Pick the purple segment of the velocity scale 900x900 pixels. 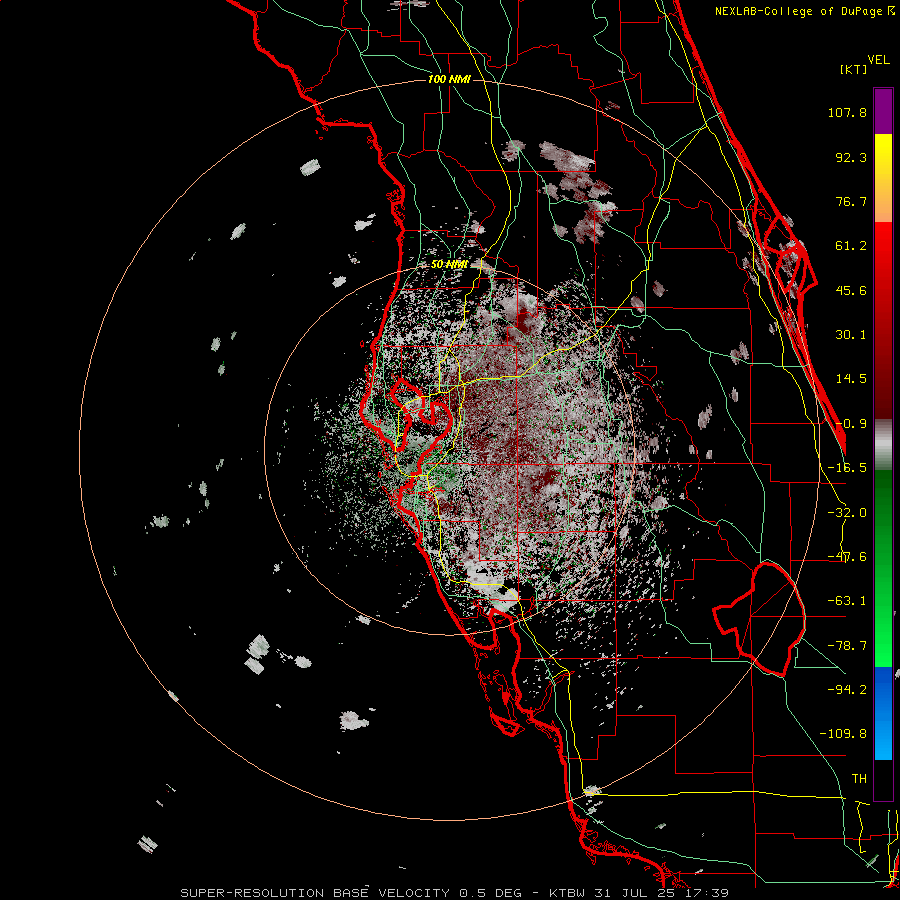[883, 111]
